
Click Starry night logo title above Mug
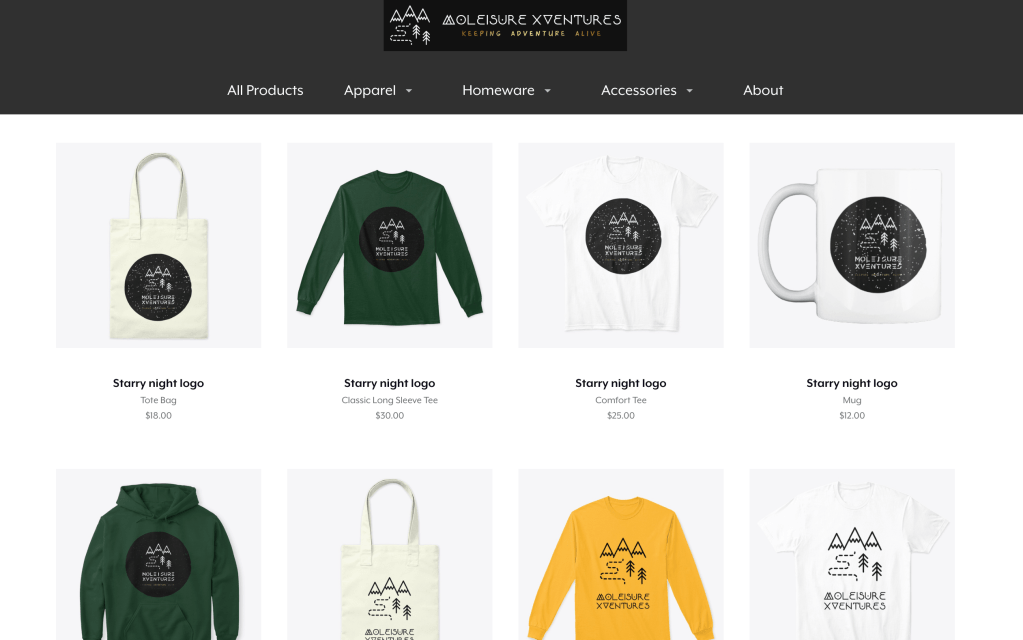[852, 383]
